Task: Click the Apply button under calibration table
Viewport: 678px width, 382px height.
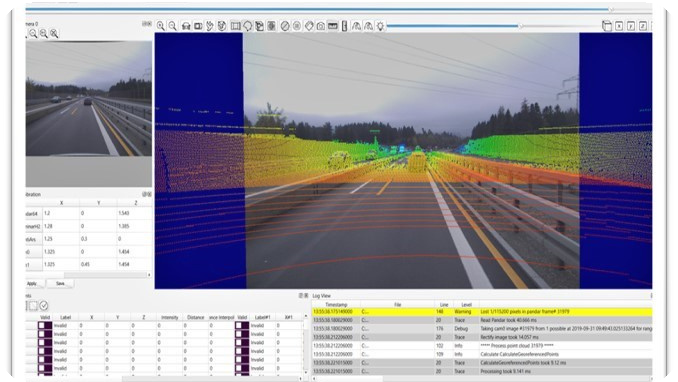Action: point(32,283)
